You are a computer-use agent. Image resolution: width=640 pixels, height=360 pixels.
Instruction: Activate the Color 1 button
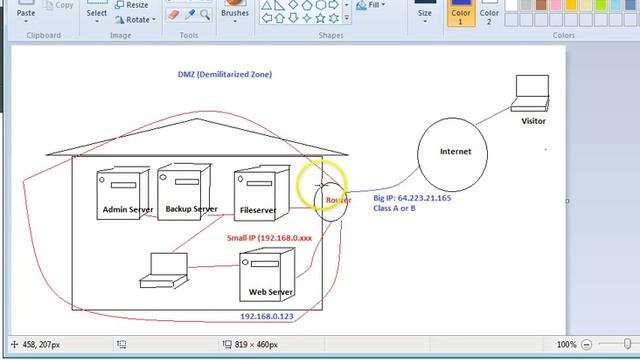coord(461,13)
